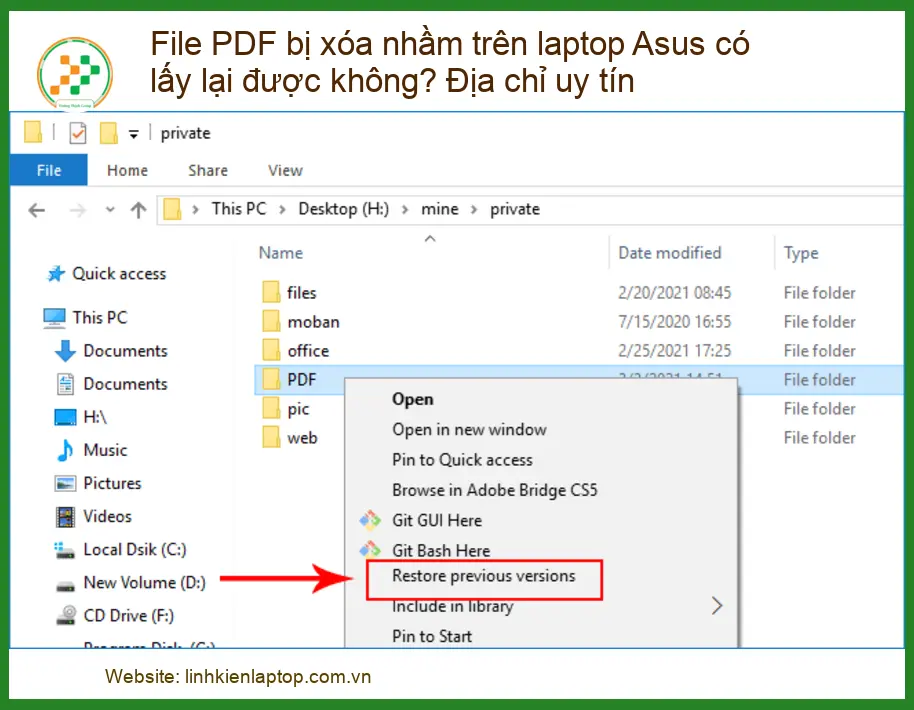
Task: Go up one folder level arrow
Action: tap(138, 210)
